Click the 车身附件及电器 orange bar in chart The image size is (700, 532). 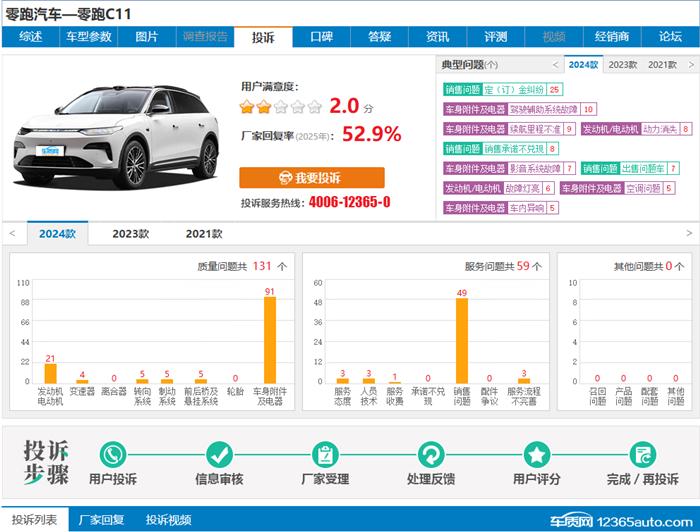click(x=269, y=340)
